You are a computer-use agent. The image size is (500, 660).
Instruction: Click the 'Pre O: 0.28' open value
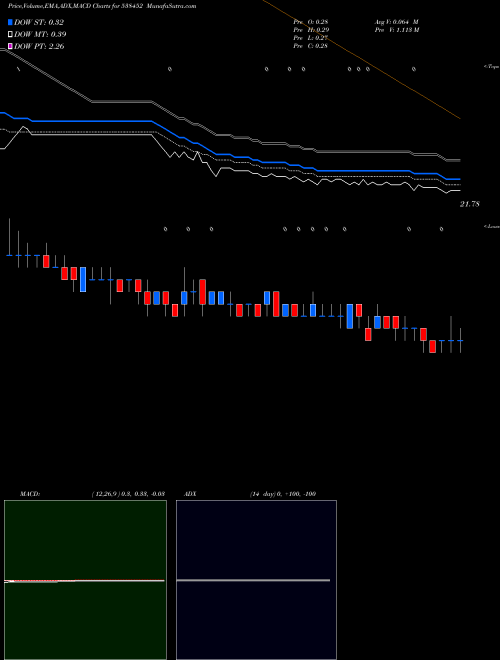[311, 22]
